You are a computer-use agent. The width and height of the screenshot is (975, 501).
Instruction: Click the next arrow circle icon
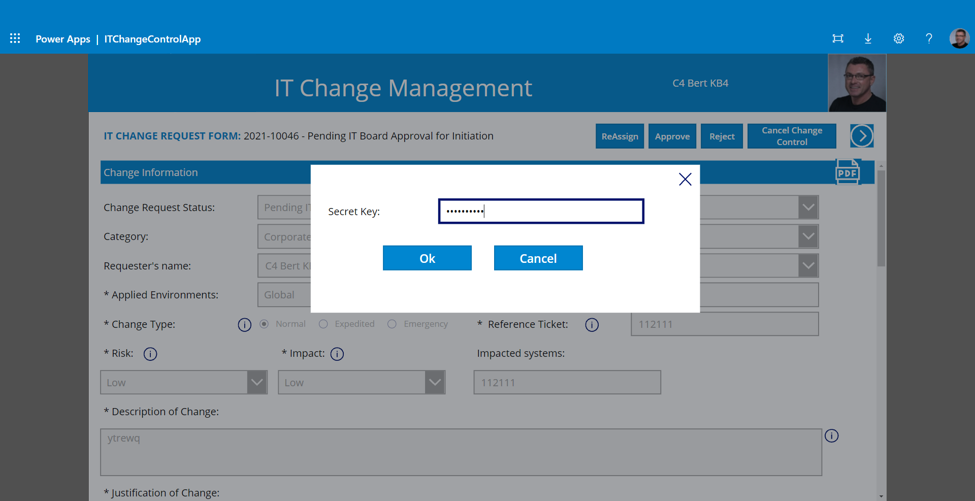(x=862, y=136)
